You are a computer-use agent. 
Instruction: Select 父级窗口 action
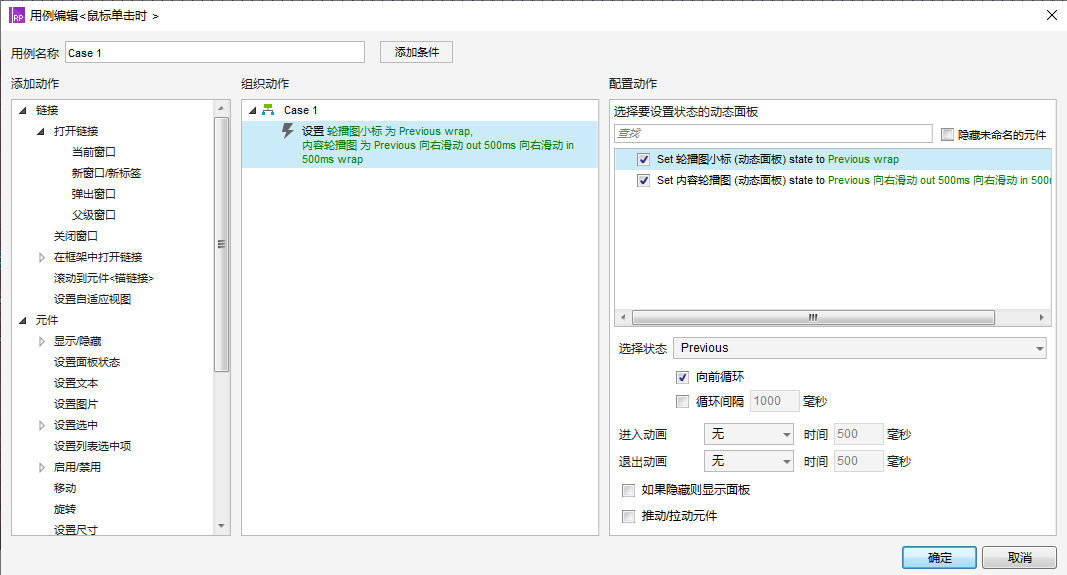point(94,215)
